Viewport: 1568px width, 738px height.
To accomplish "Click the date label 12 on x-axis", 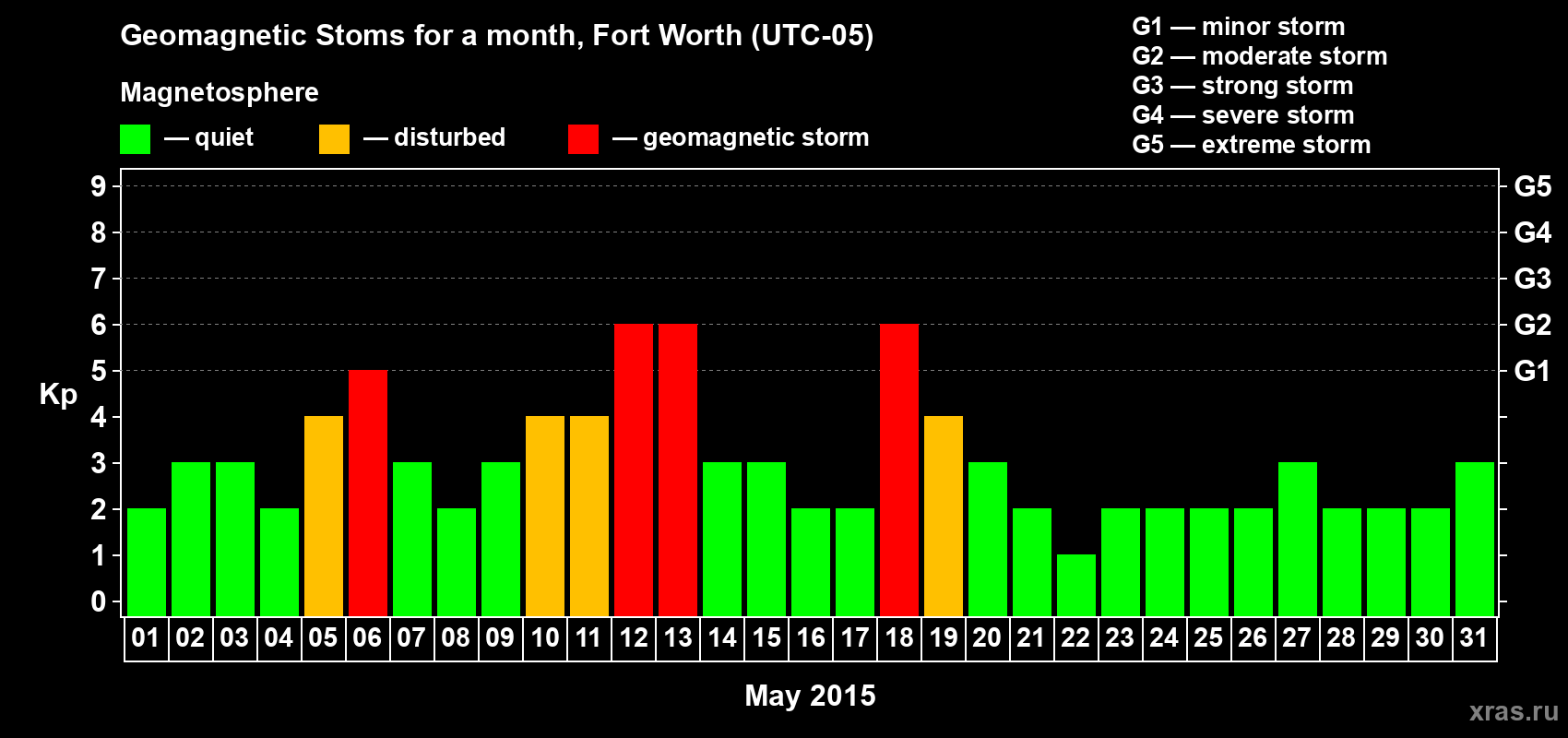I will click(x=633, y=638).
